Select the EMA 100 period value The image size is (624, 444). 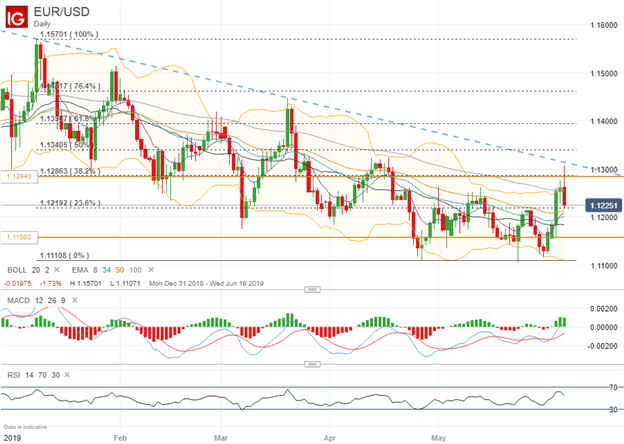[135, 270]
